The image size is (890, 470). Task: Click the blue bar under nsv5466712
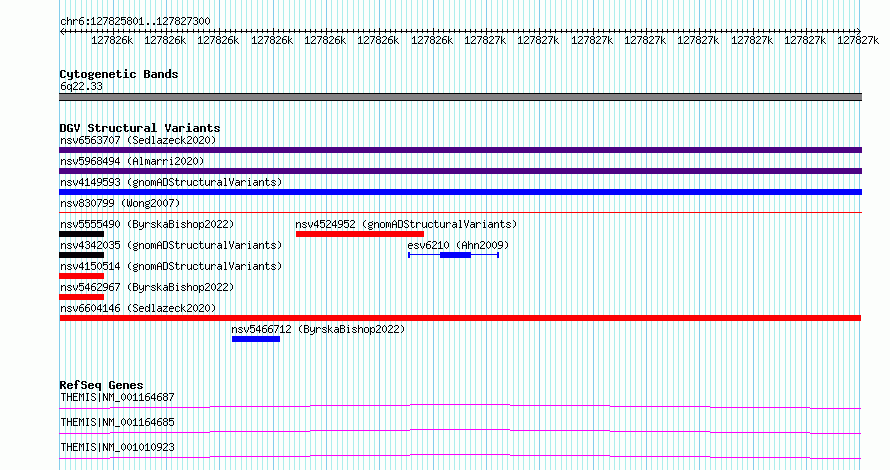[x=256, y=339]
